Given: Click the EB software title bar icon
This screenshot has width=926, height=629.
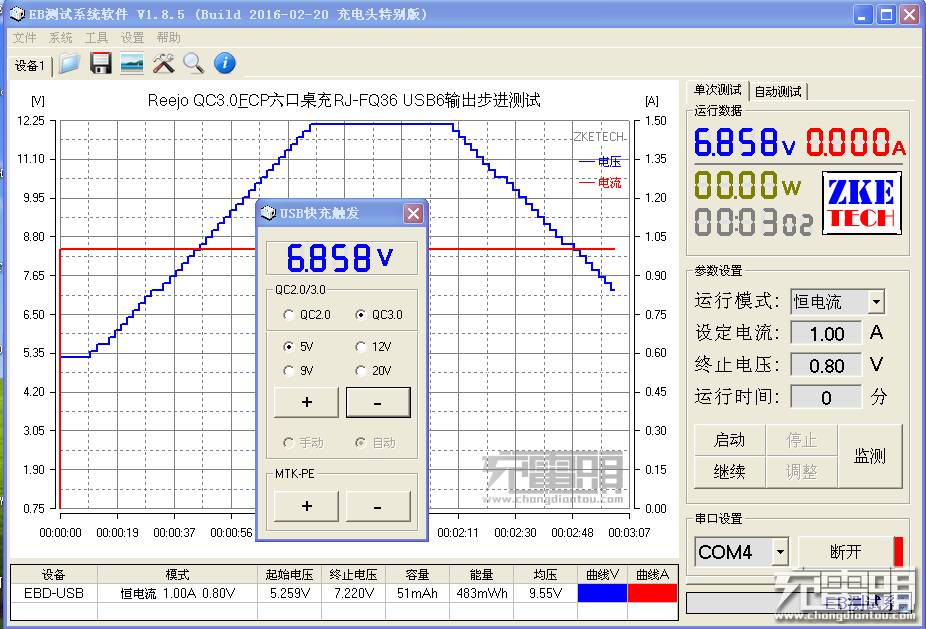Looking at the screenshot, I should [x=17, y=14].
